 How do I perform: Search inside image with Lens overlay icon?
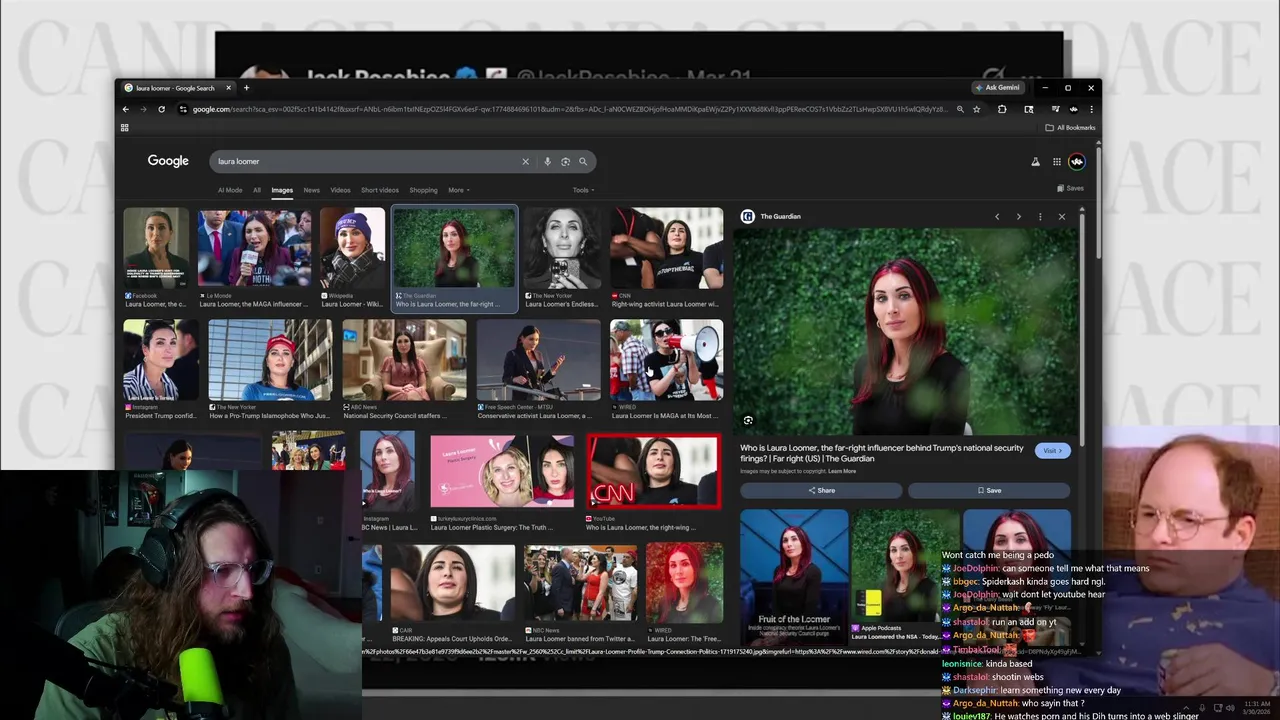(748, 421)
